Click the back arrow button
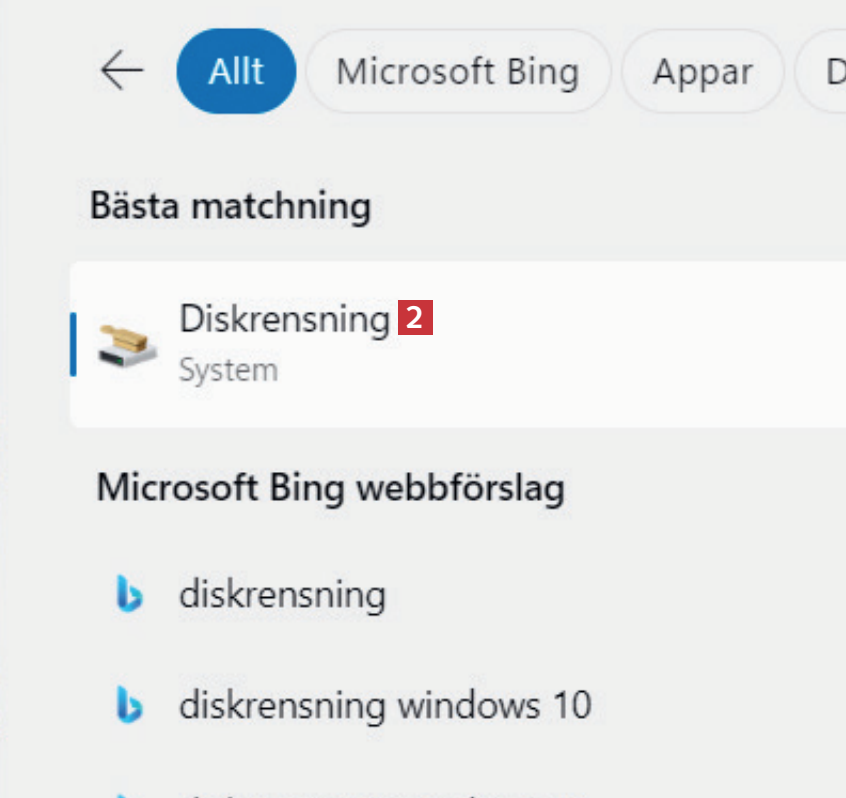The image size is (846, 798). pyautogui.click(x=122, y=72)
